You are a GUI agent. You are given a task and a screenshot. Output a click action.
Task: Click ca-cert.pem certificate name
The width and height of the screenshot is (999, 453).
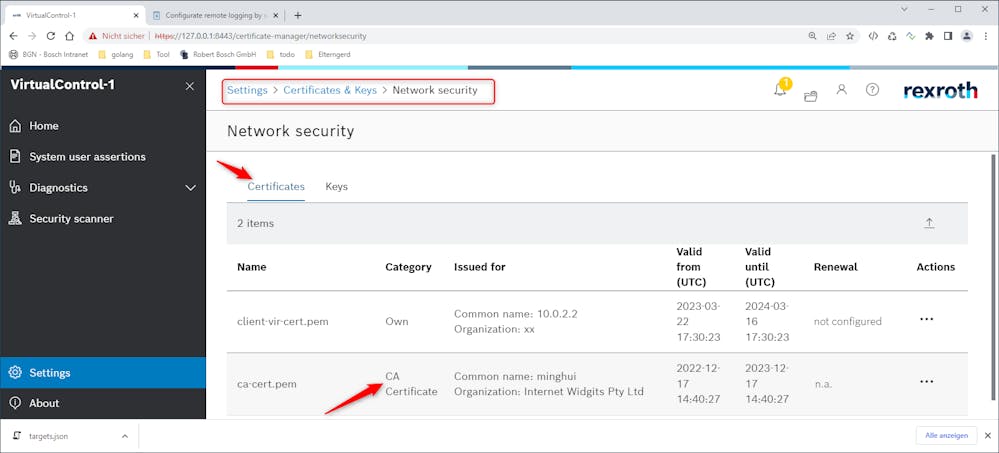(267, 384)
